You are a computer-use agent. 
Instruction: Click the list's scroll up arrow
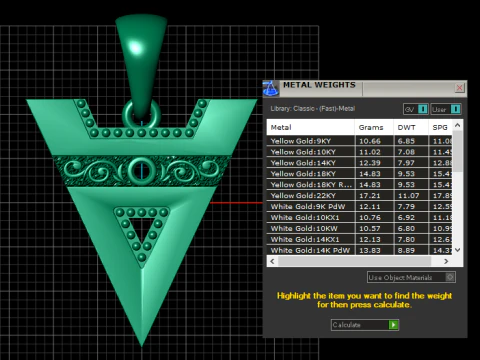point(458,125)
